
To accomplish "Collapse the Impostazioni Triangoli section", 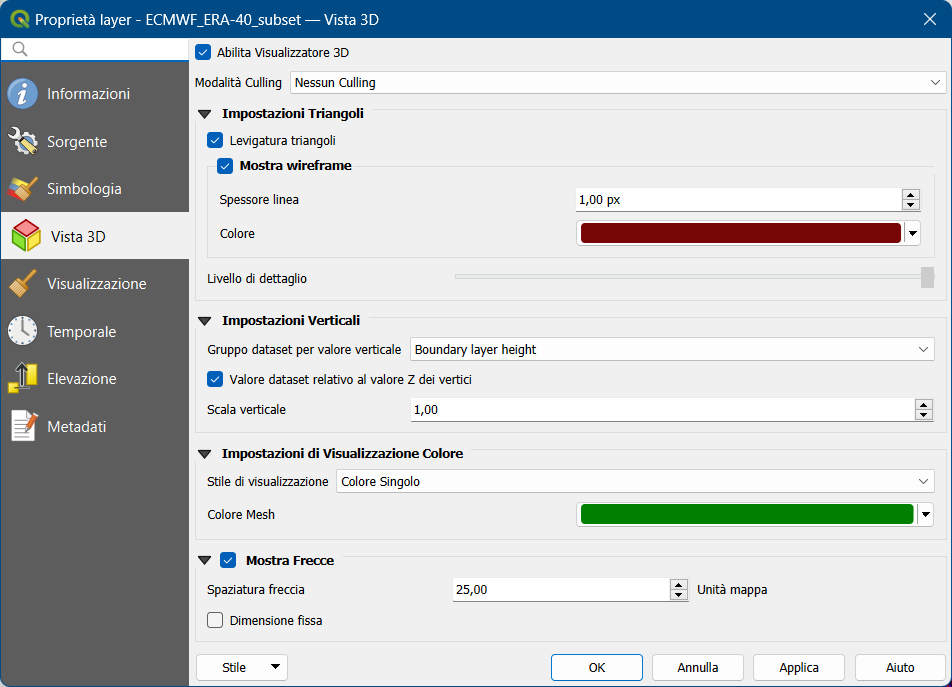I will click(x=205, y=114).
